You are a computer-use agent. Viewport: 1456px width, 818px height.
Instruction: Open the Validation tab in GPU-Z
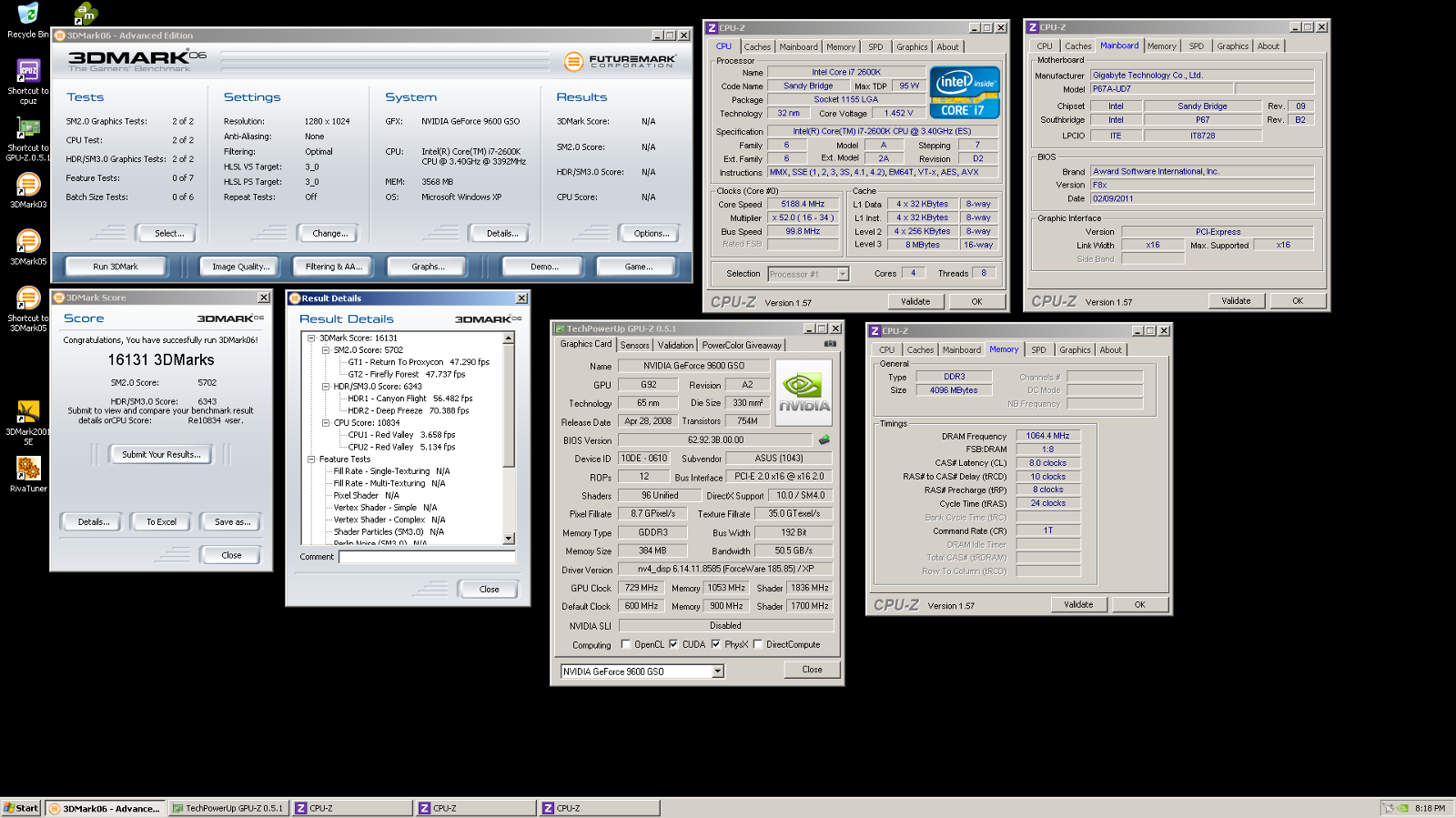675,345
